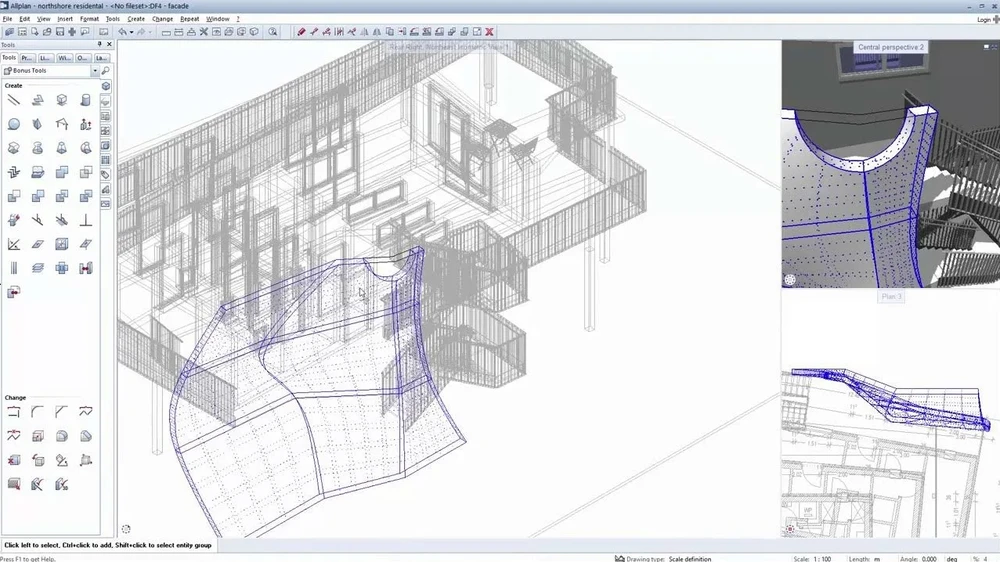Viewport: 1000px width, 562px height.
Task: Close the Tools panel
Action: [x=108, y=45]
